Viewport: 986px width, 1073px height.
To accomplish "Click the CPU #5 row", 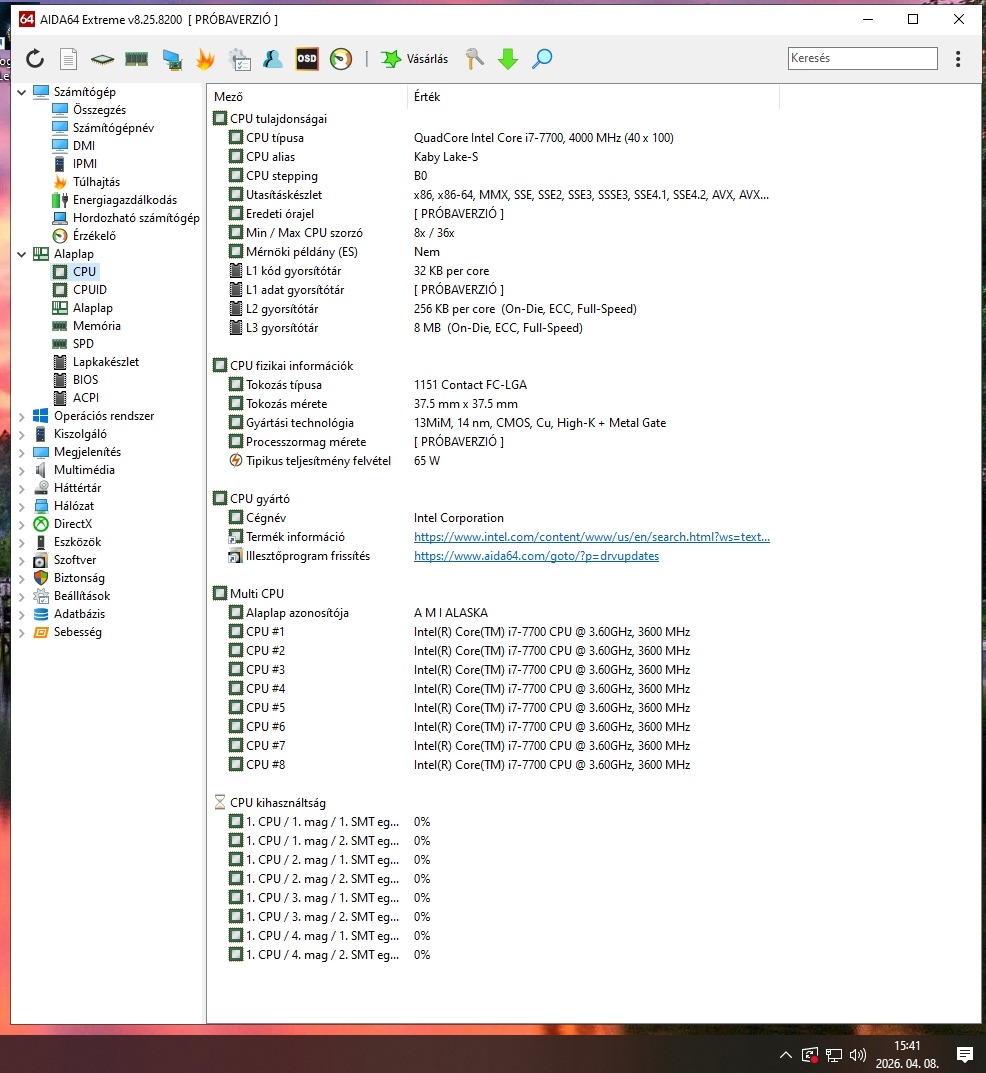I will [x=493, y=708].
